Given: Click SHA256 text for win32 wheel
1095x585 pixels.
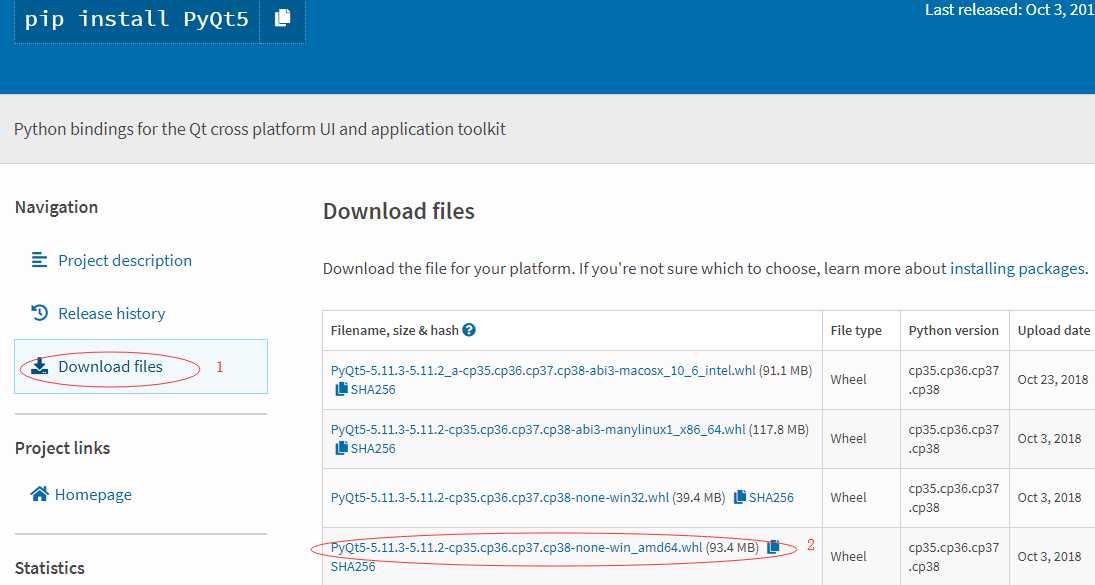Looking at the screenshot, I should click(x=771, y=497).
